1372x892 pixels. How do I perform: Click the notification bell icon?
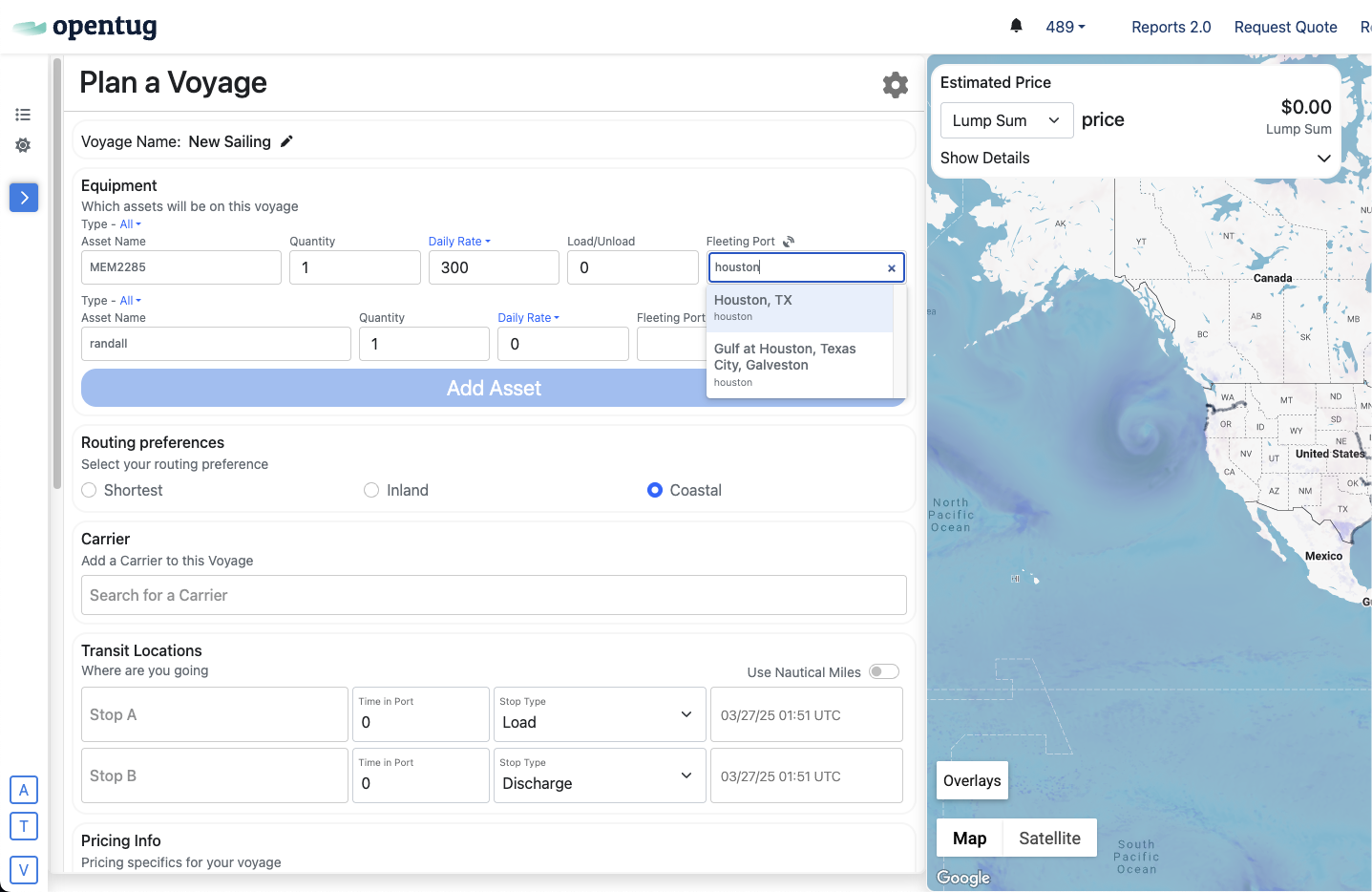[x=1016, y=26]
